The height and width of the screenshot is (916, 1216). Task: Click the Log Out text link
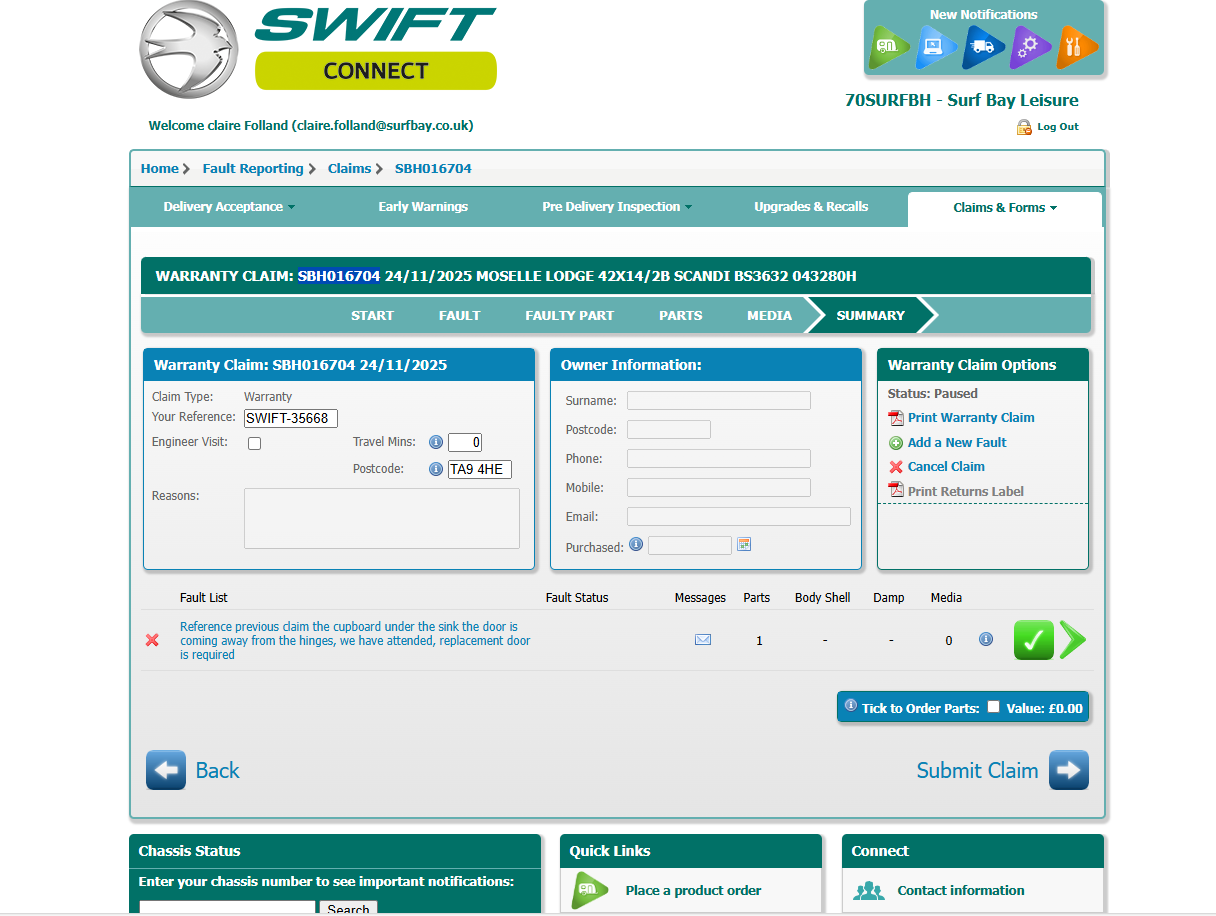1058,127
